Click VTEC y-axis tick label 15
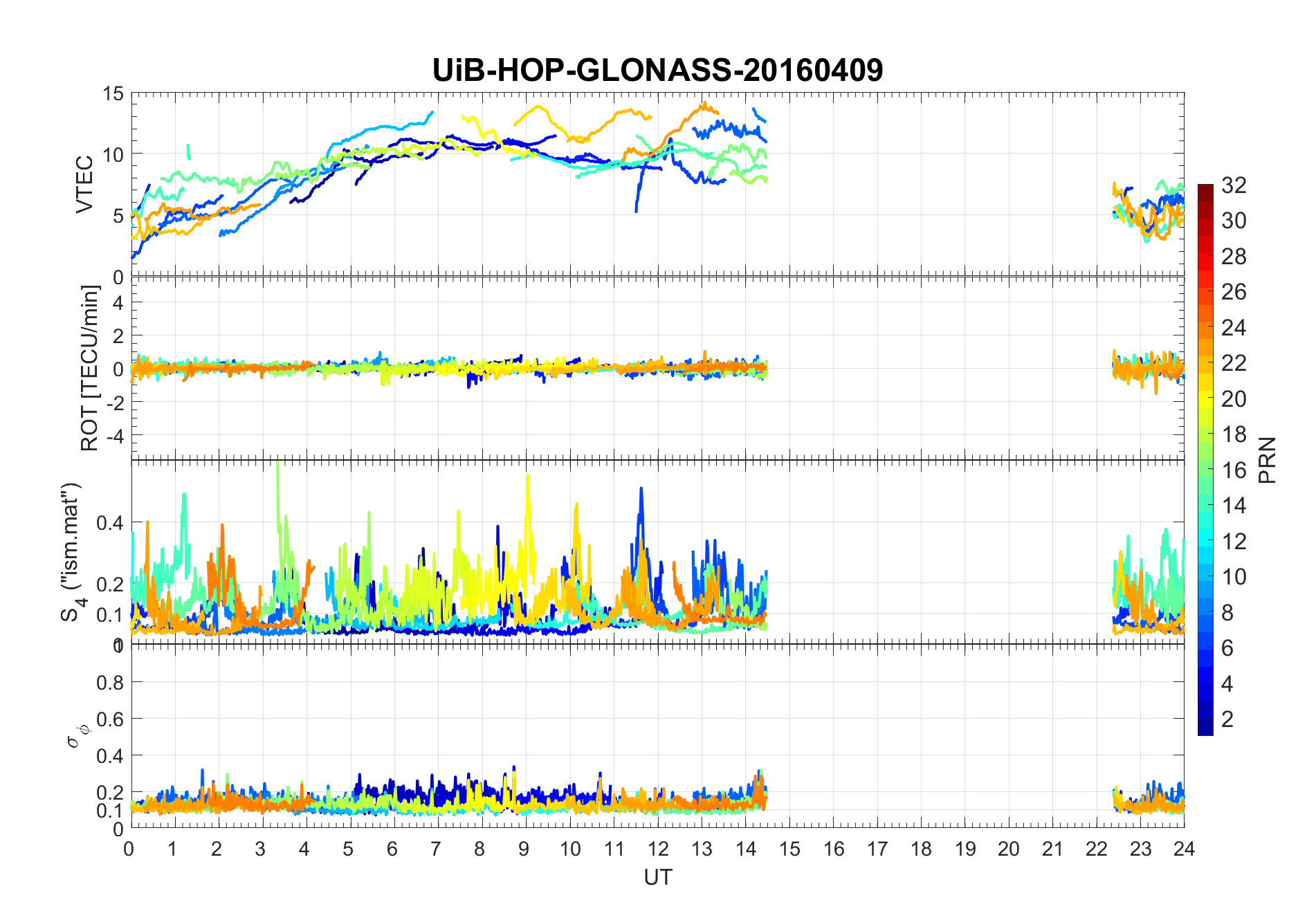Image resolution: width=1316 pixels, height=920 pixels. coord(112,93)
